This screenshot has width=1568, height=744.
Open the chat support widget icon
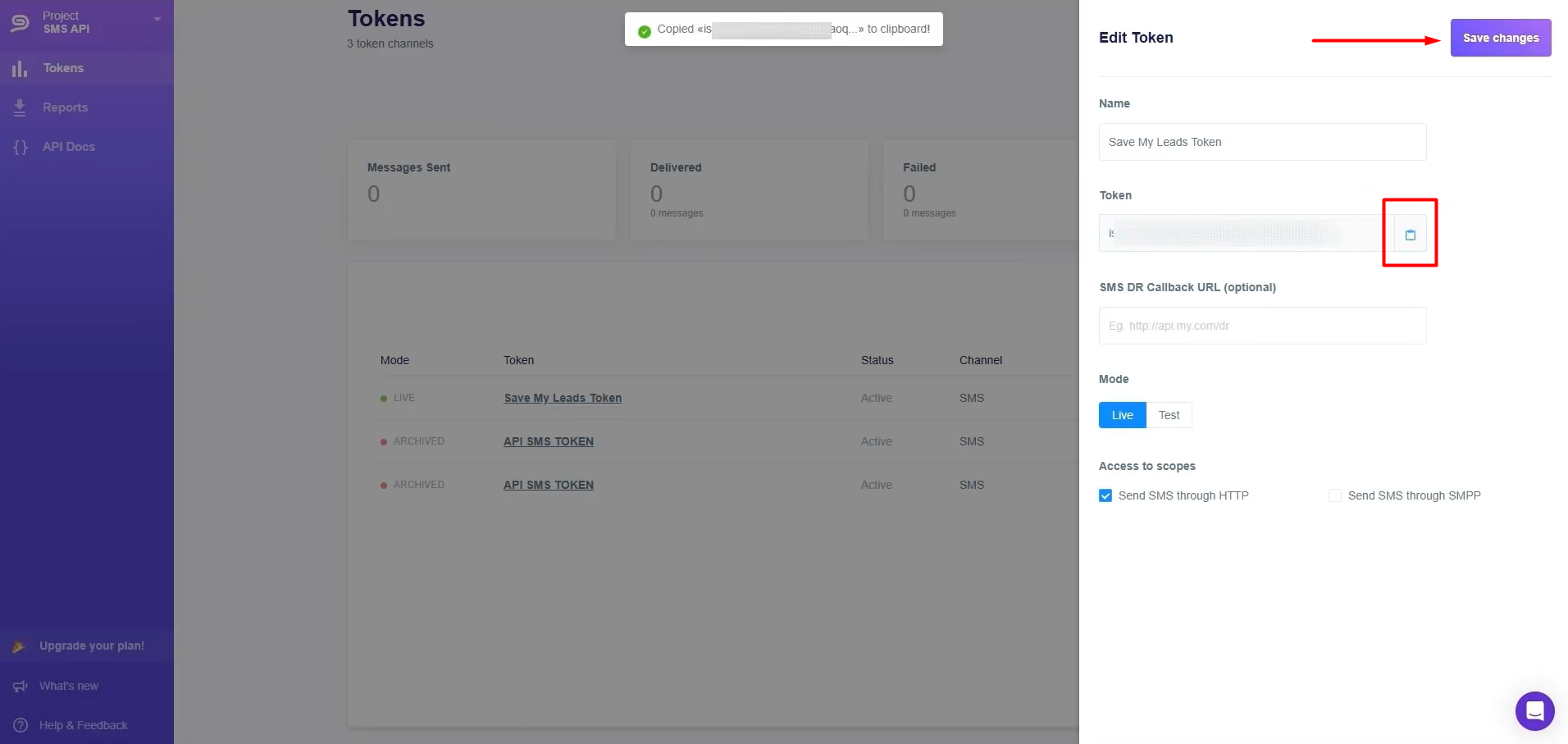click(1534, 710)
